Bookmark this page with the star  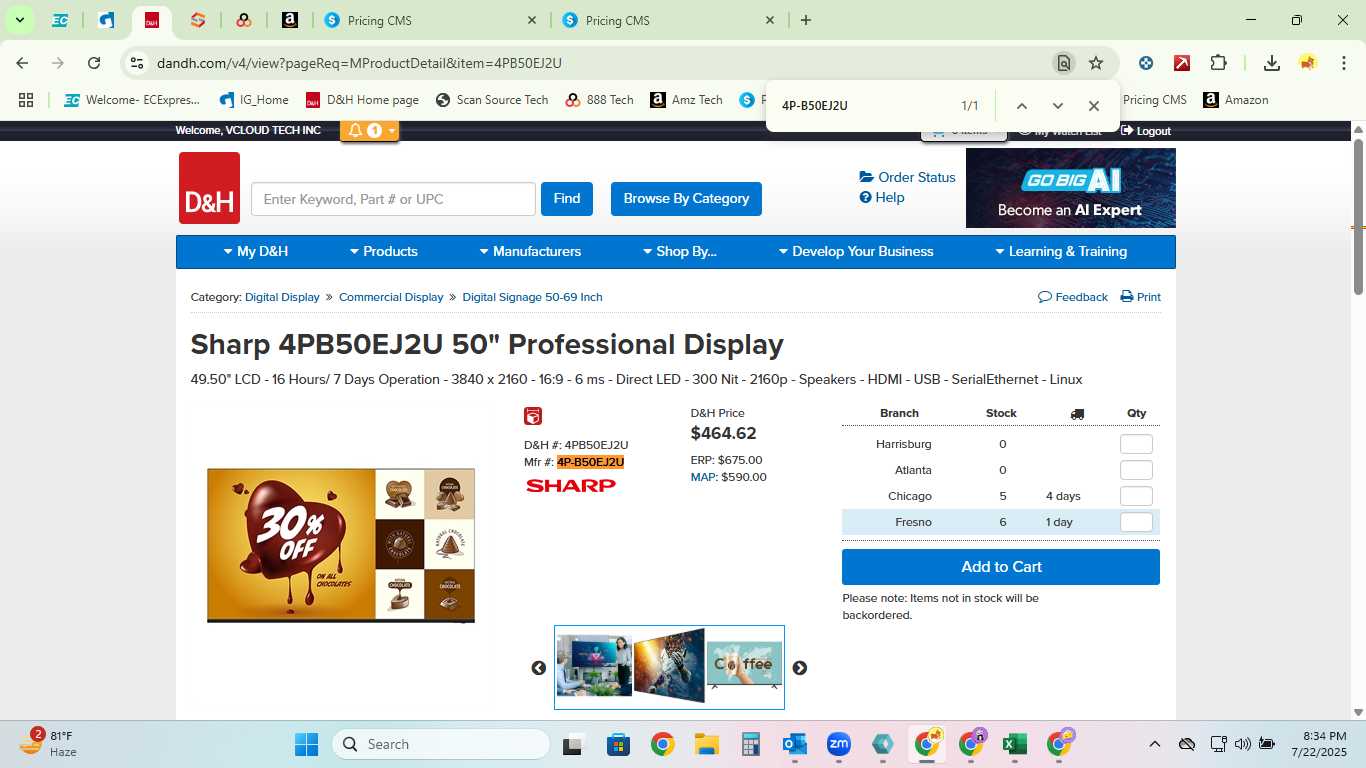tap(1096, 63)
